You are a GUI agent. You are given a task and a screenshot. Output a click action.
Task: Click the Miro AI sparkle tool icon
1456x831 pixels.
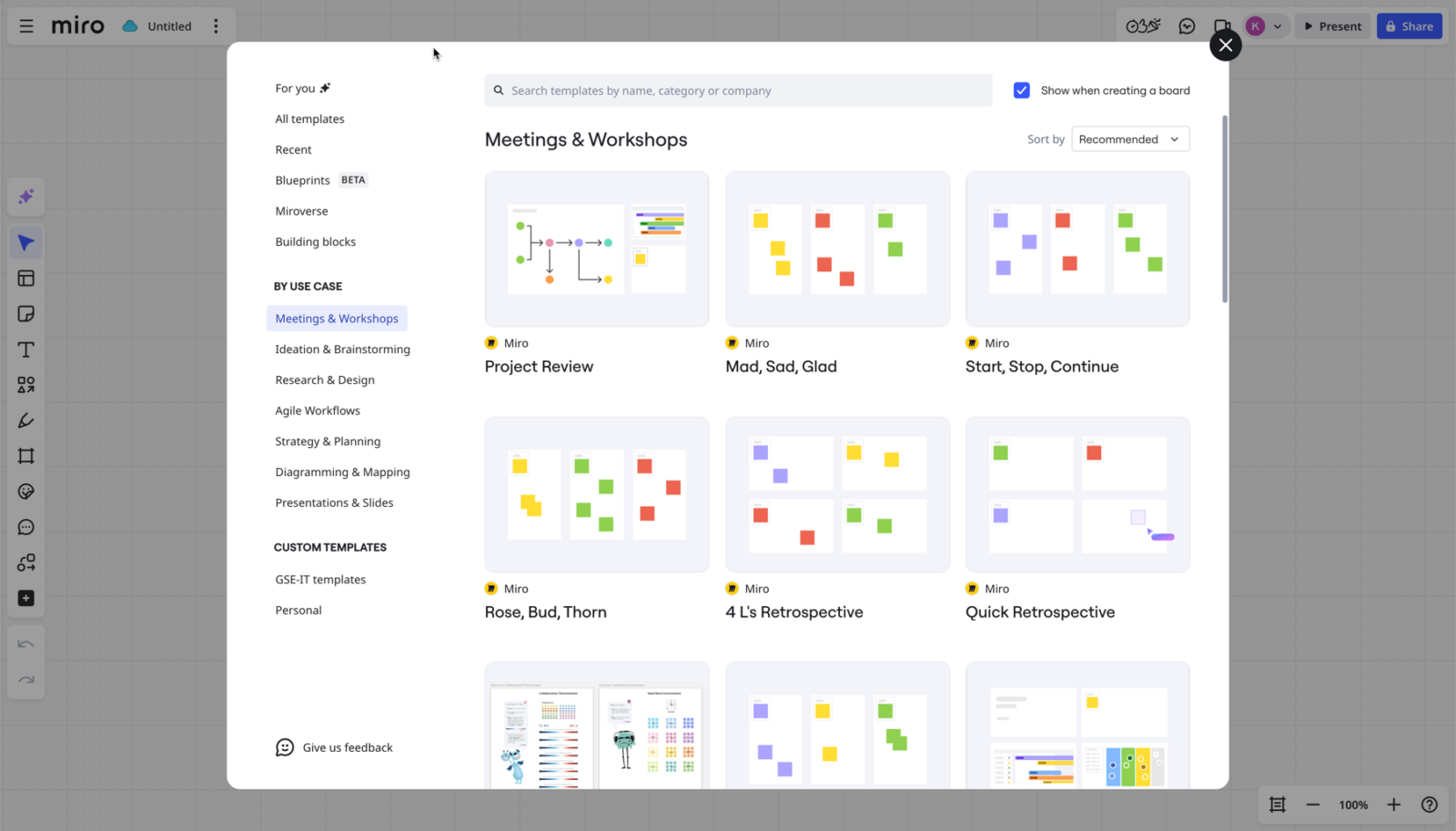point(25,197)
